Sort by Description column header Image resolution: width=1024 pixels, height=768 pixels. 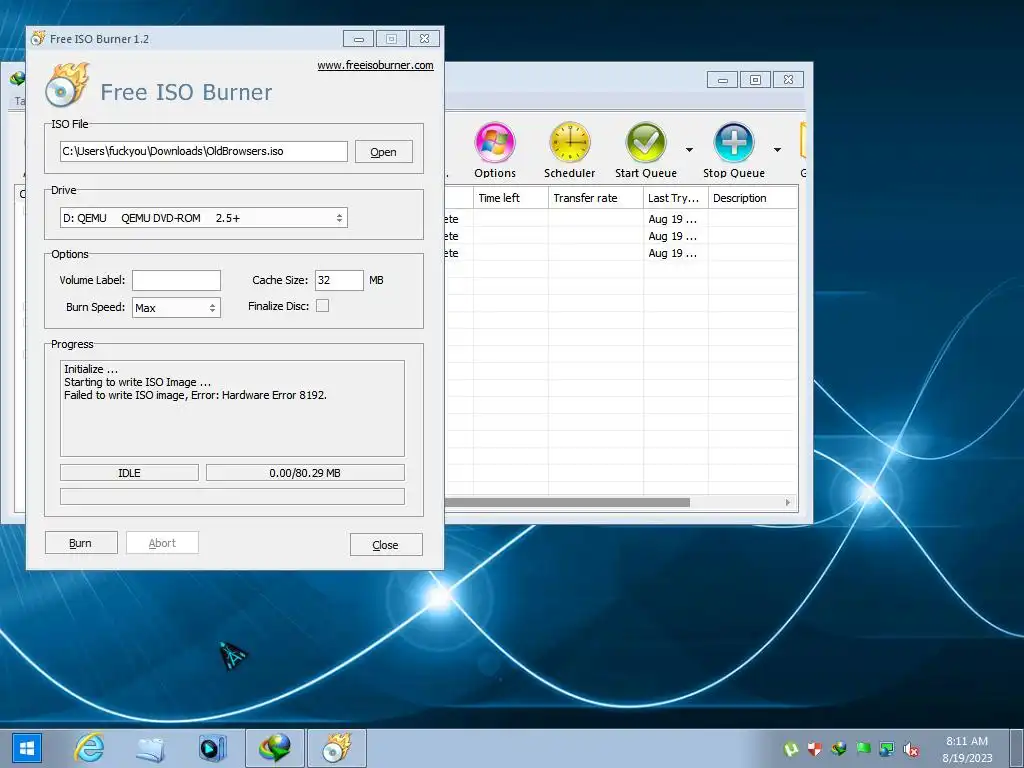pos(753,198)
